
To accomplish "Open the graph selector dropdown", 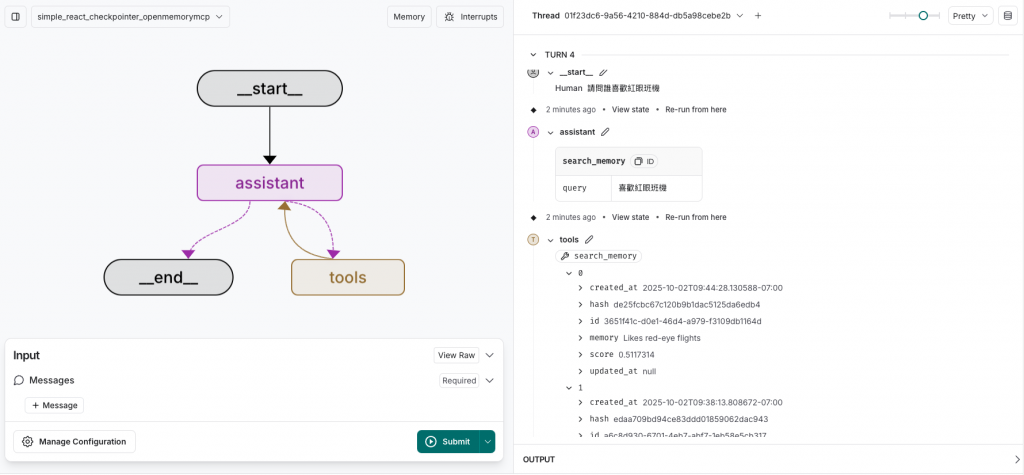I will coord(130,16).
